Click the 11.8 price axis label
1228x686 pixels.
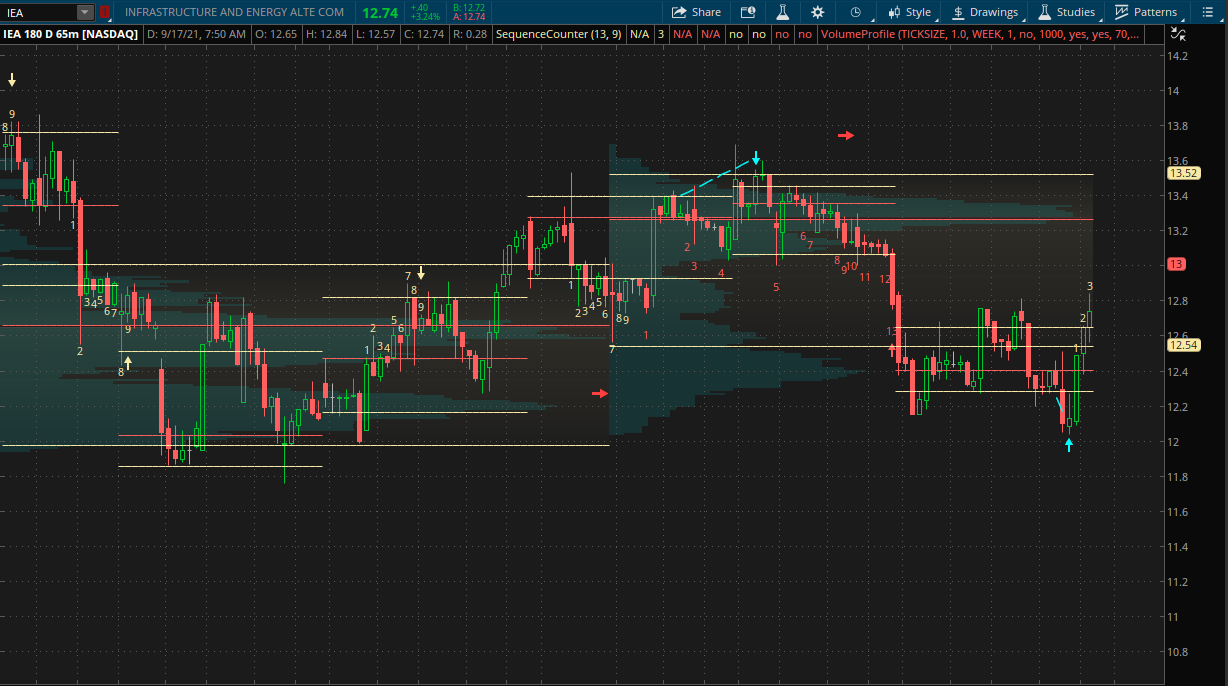[1178, 477]
